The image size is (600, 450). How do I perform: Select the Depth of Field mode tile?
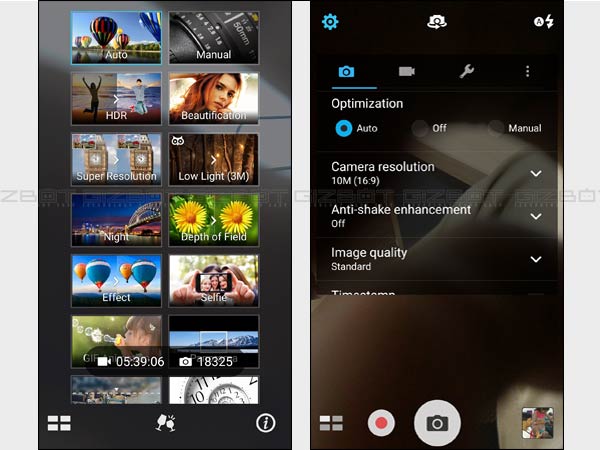(x=213, y=220)
